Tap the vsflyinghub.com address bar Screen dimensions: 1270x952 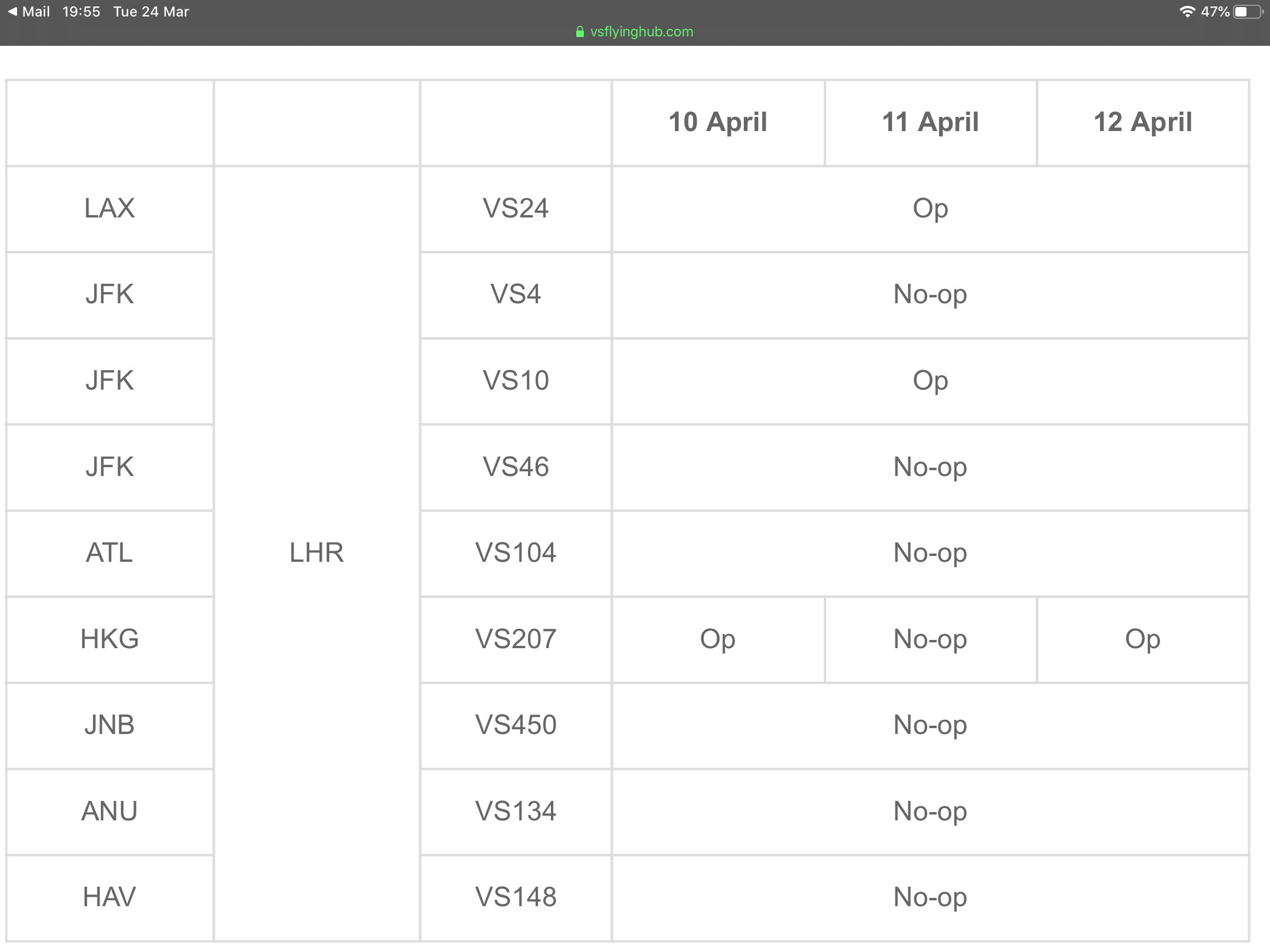point(635,32)
